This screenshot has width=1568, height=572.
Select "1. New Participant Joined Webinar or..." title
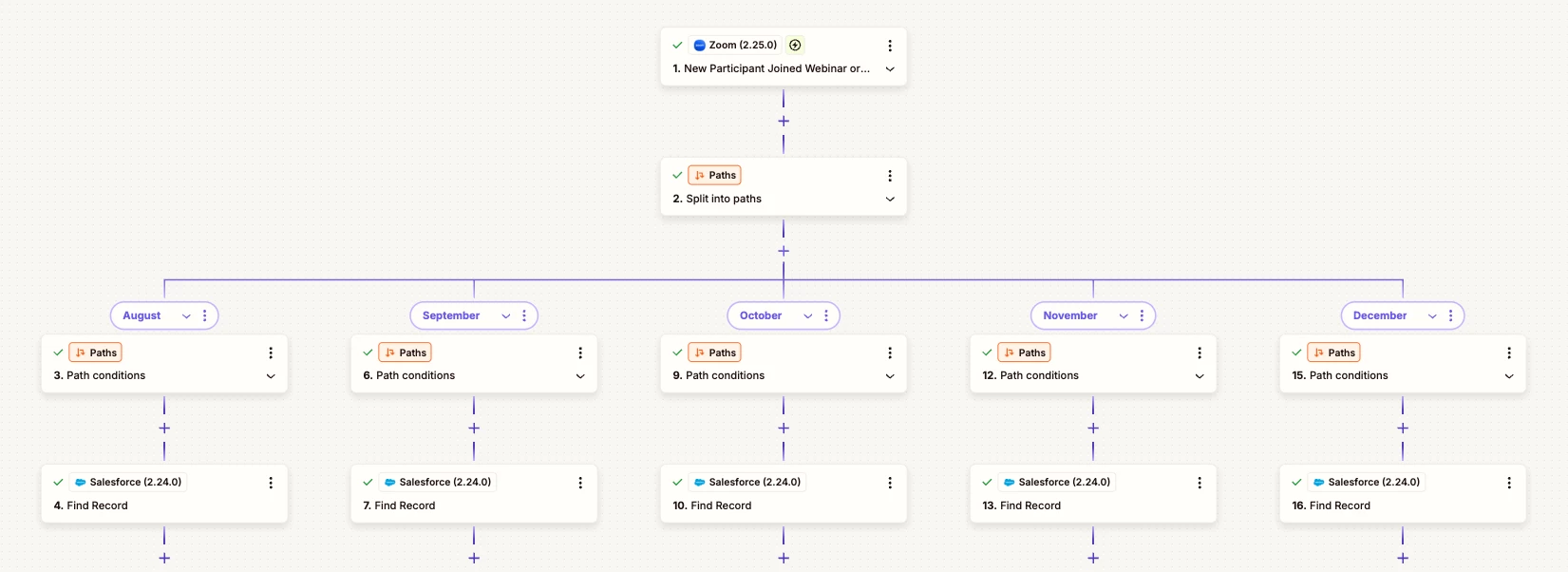click(x=771, y=68)
